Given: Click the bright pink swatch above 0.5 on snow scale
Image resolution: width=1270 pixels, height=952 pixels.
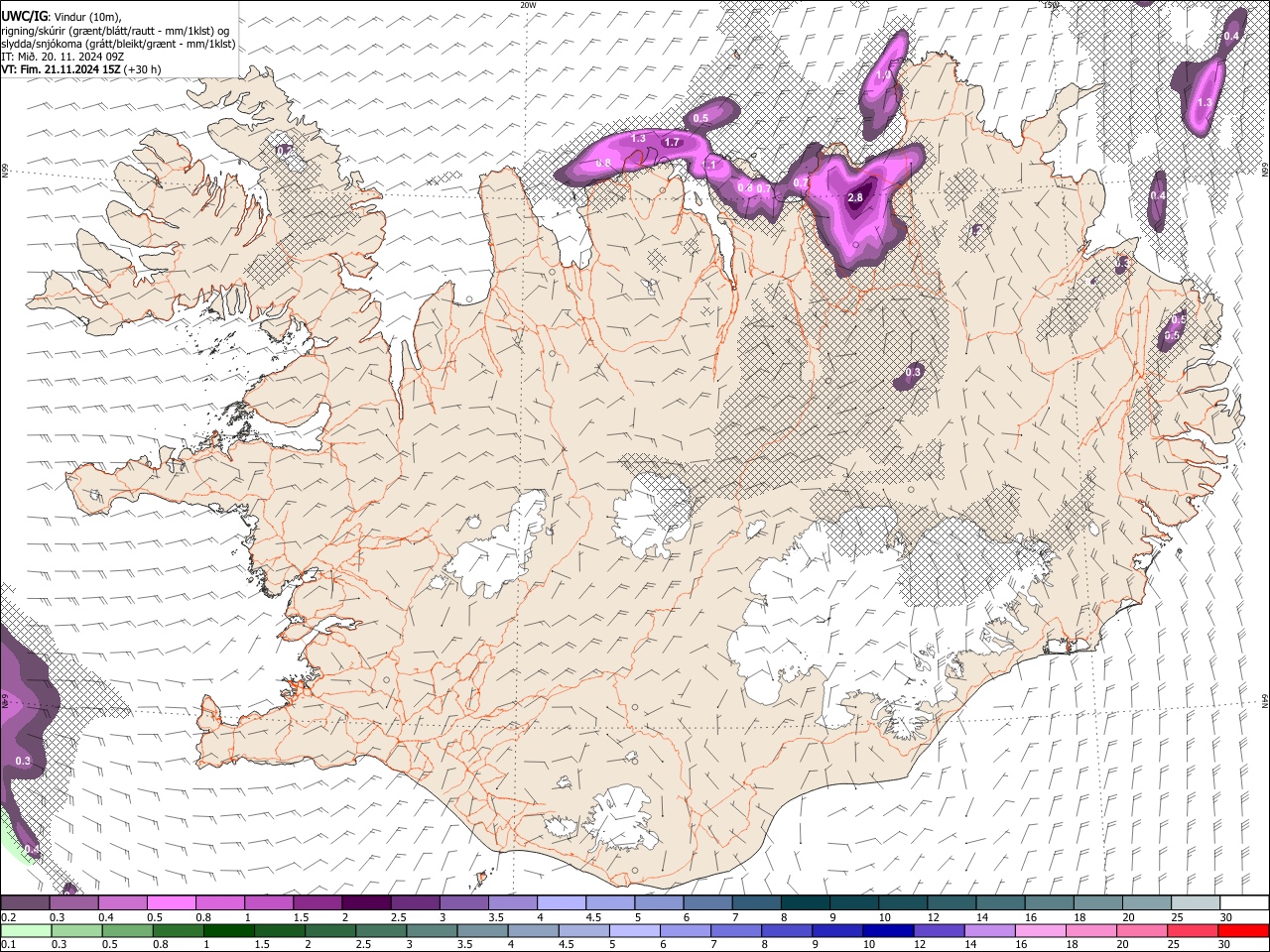Looking at the screenshot, I should [171, 902].
